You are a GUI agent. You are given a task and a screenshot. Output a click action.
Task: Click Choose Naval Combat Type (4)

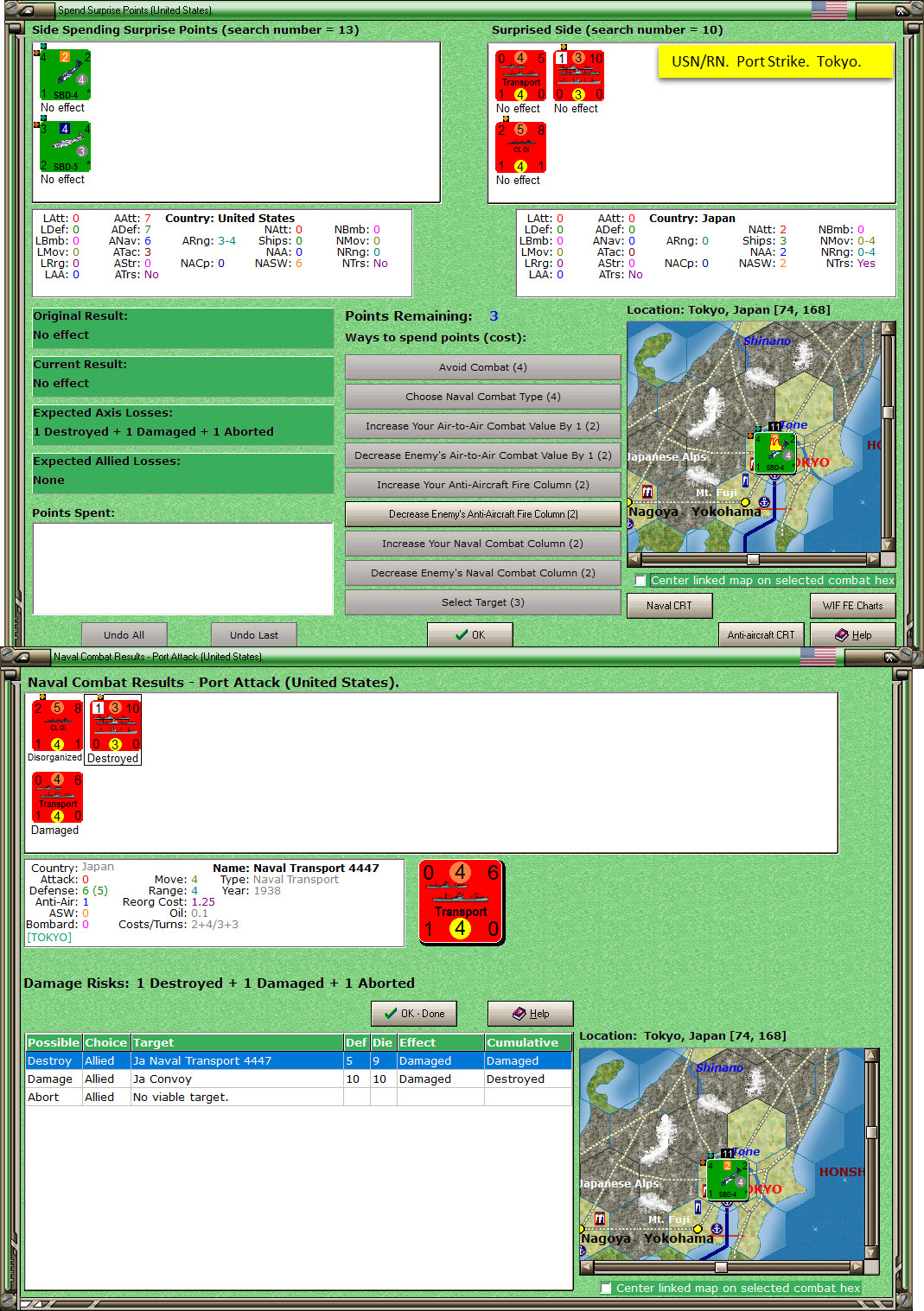pyautogui.click(x=483, y=397)
